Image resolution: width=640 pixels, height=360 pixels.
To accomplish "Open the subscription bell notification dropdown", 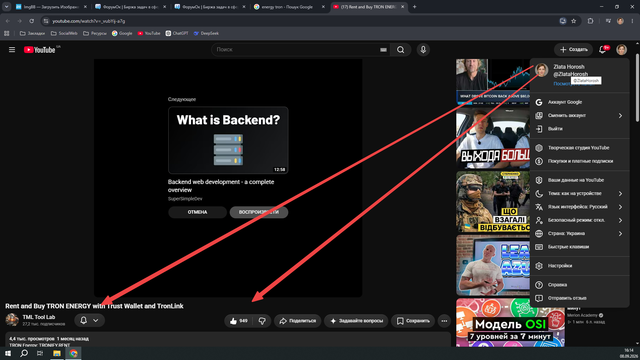I will point(89,320).
